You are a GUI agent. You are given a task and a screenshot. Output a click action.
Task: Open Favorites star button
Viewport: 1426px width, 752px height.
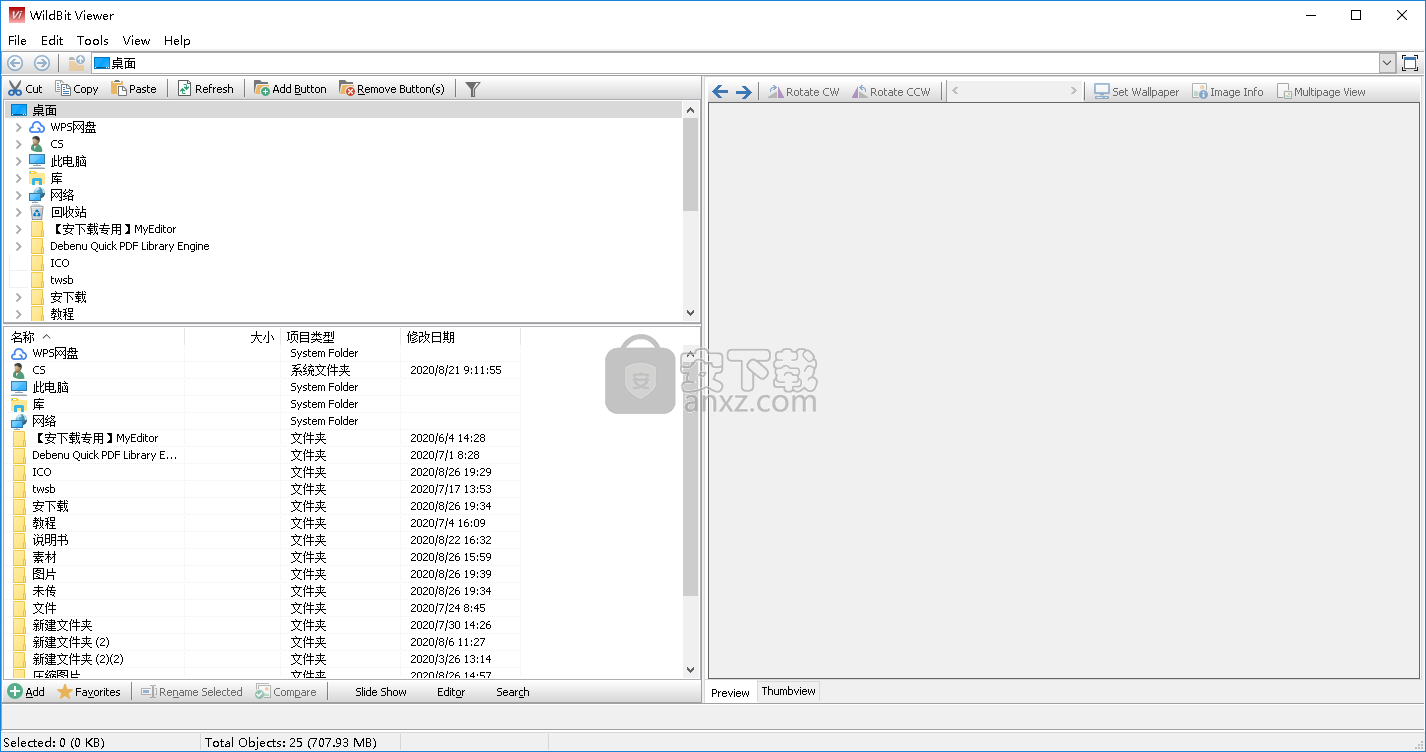89,691
